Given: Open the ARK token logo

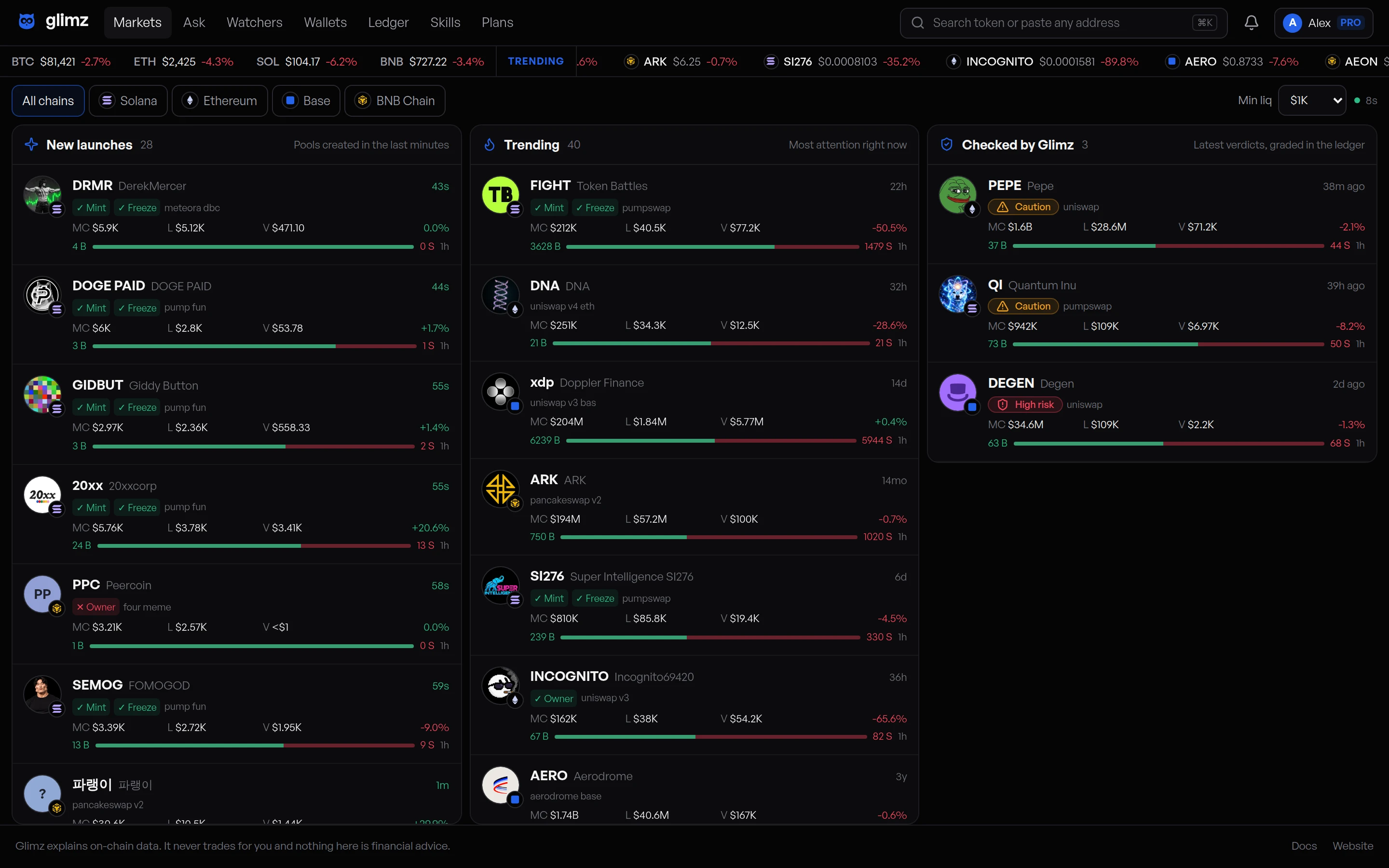Looking at the screenshot, I should pos(500,489).
